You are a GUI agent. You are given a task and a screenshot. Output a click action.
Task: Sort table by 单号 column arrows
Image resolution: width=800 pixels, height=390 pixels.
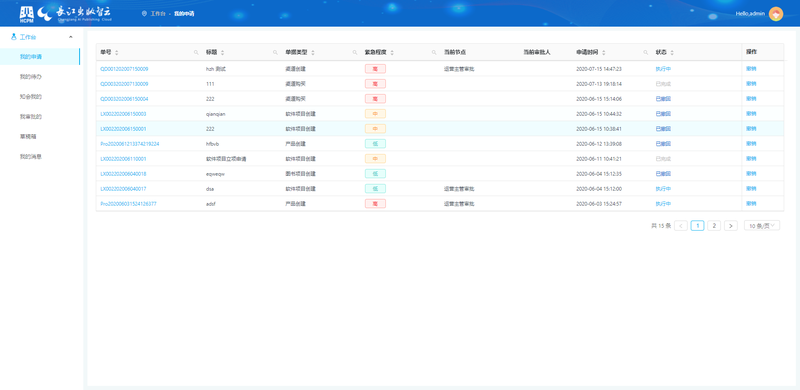click(x=117, y=53)
